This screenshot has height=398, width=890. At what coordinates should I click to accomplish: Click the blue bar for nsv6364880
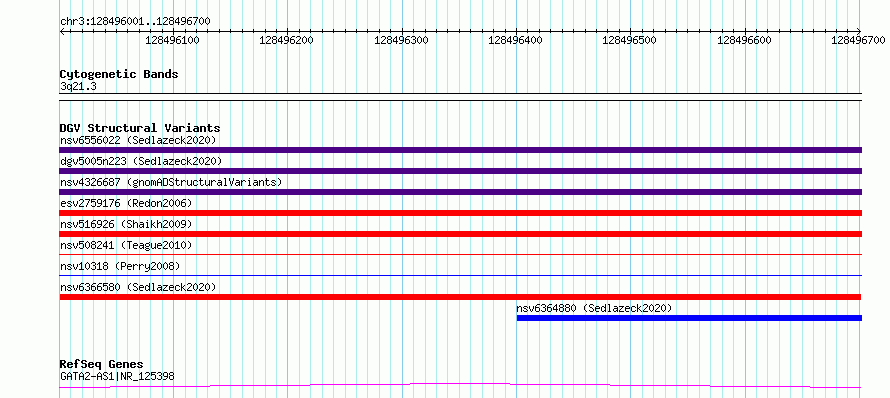point(689,318)
